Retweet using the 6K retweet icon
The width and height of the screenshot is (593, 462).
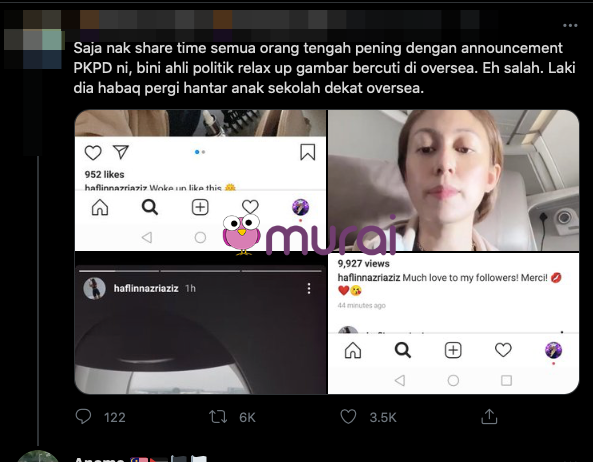pyautogui.click(x=218, y=417)
